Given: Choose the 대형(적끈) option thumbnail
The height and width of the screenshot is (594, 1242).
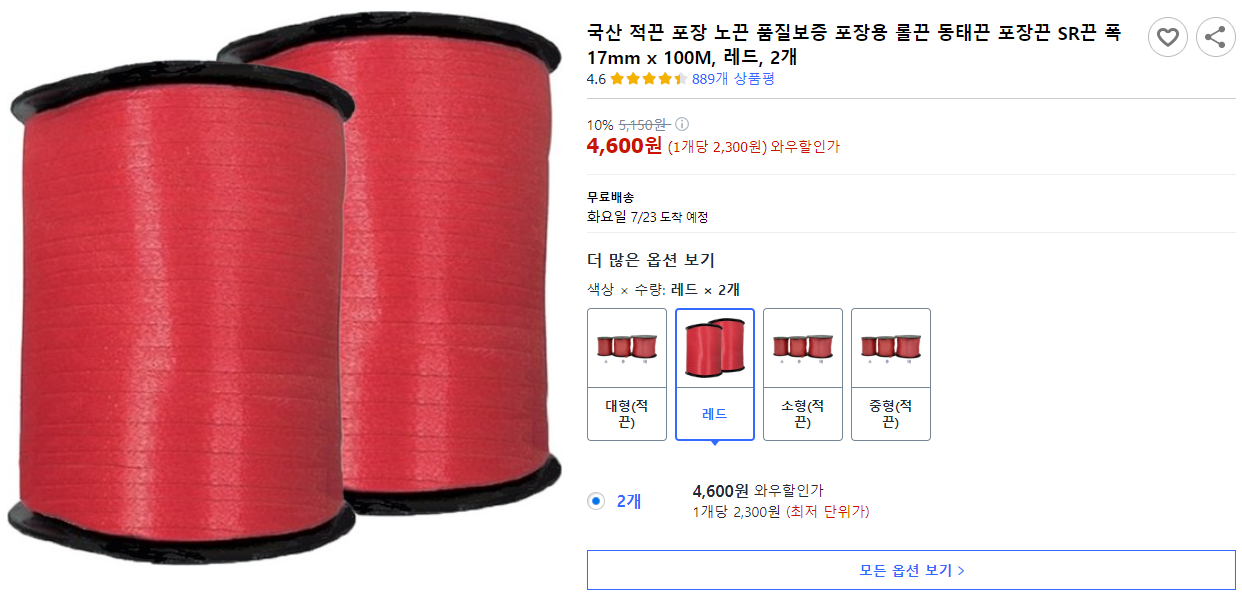Looking at the screenshot, I should pyautogui.click(x=627, y=374).
